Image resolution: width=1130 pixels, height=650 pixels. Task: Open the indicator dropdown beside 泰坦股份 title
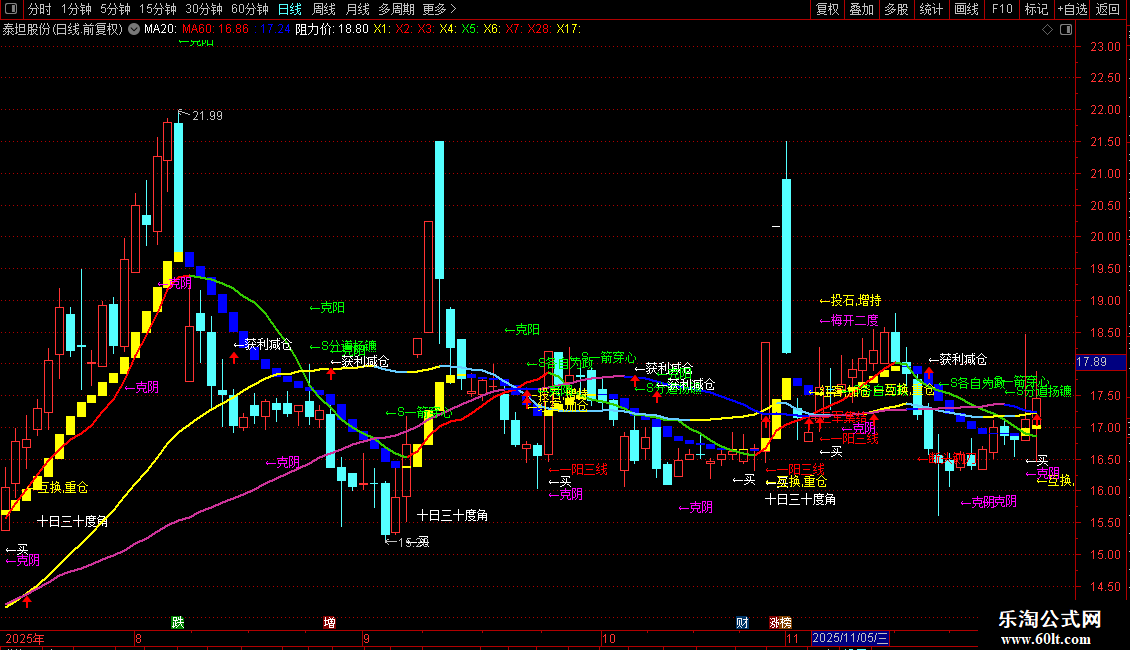tap(134, 29)
